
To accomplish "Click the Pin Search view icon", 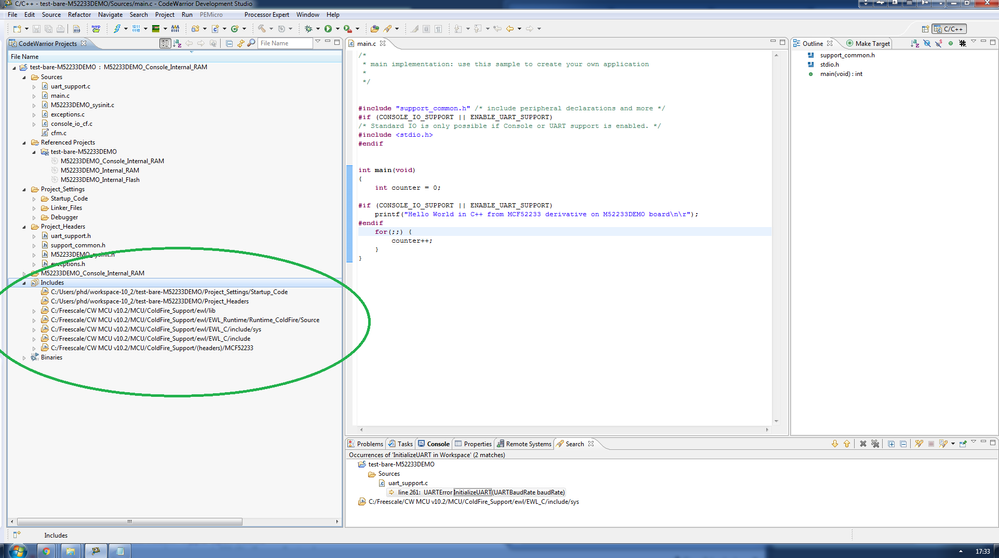I will tap(963, 444).
